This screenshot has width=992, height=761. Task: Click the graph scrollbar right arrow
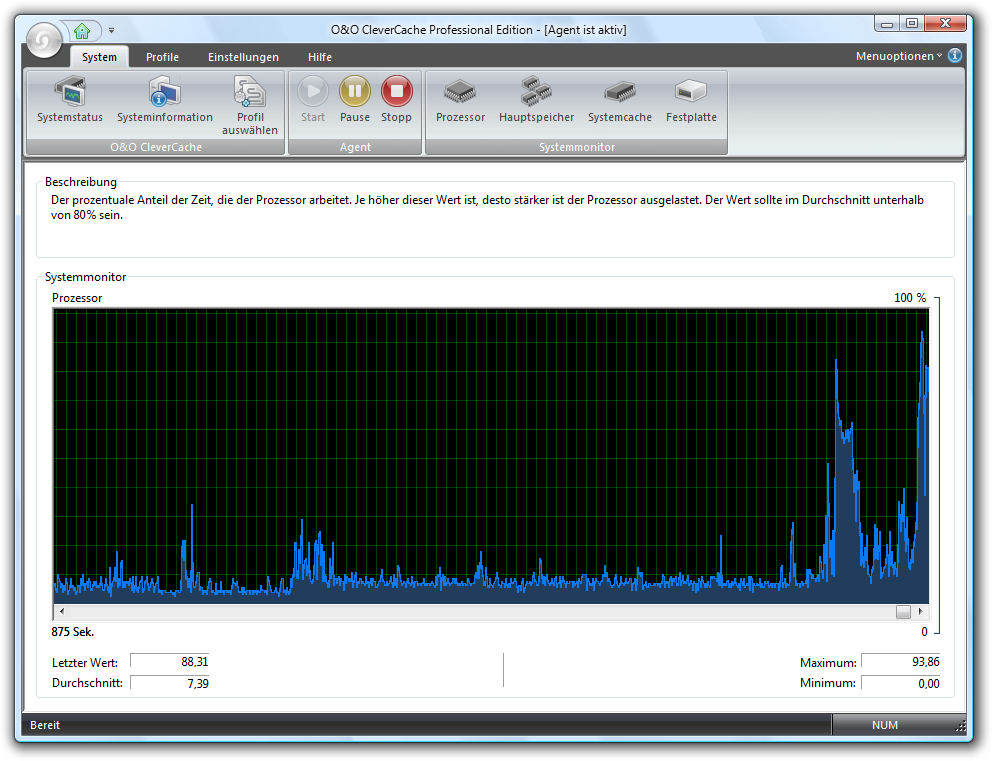[x=921, y=611]
